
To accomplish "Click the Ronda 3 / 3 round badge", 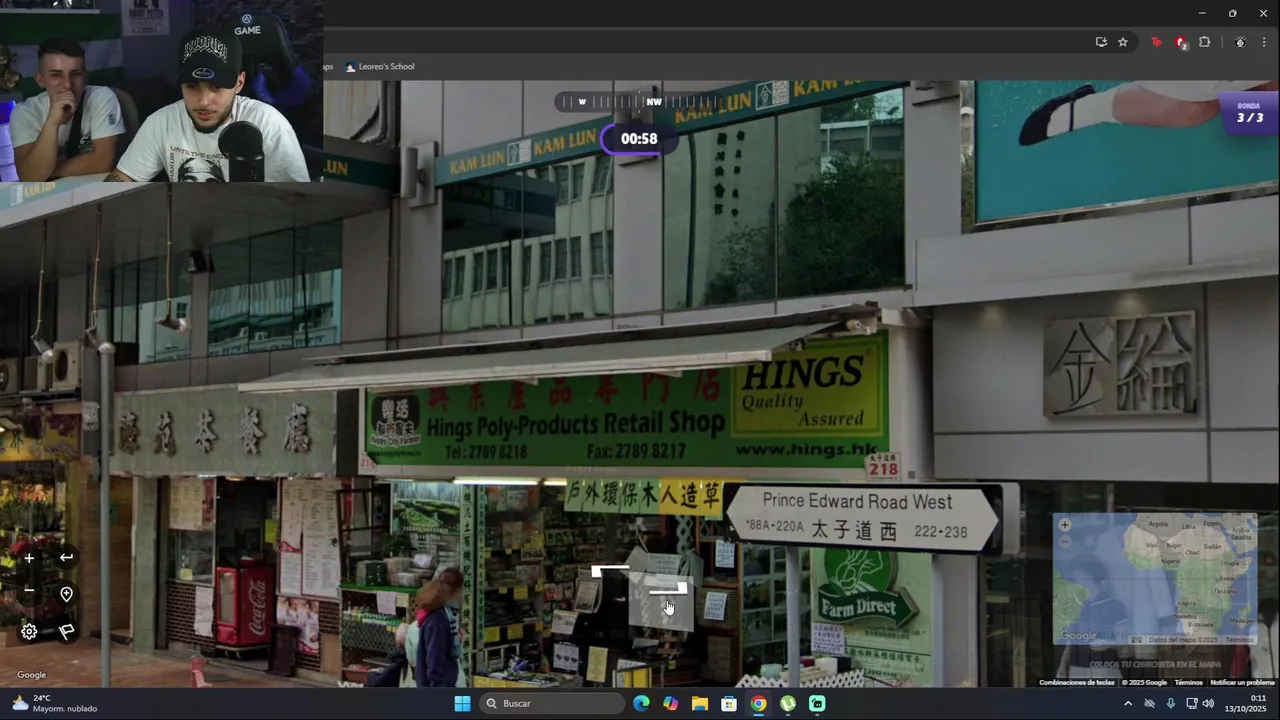I will pos(1249,113).
